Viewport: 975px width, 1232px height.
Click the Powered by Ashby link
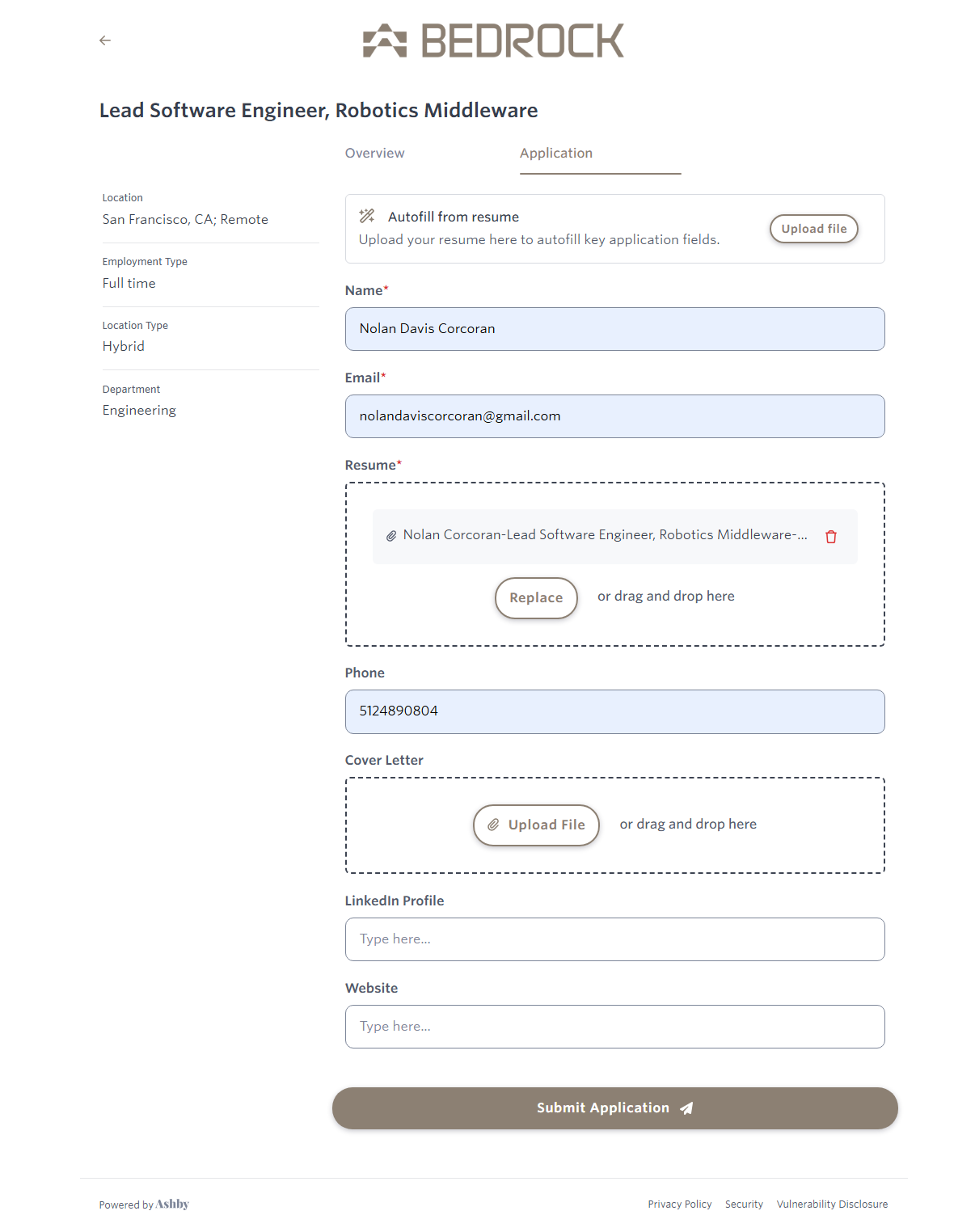144,1205
